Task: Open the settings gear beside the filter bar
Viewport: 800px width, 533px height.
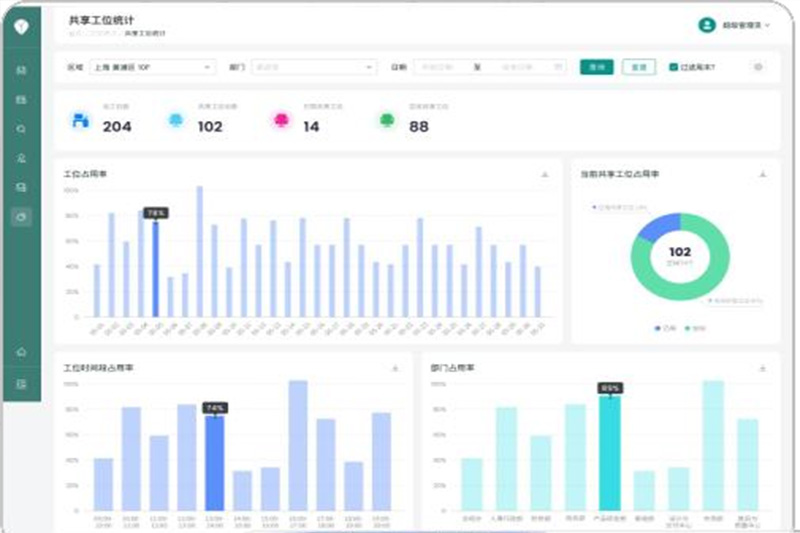Action: 758,67
